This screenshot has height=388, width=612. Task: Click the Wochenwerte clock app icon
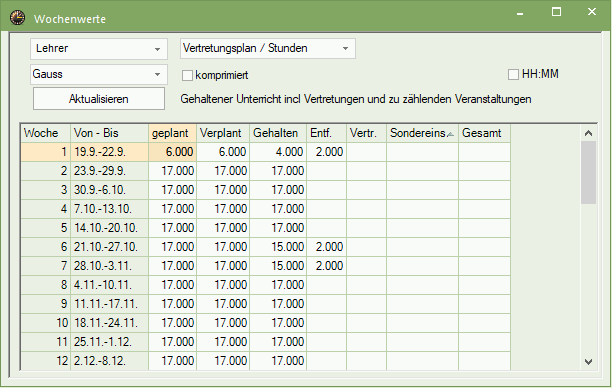click(18, 18)
